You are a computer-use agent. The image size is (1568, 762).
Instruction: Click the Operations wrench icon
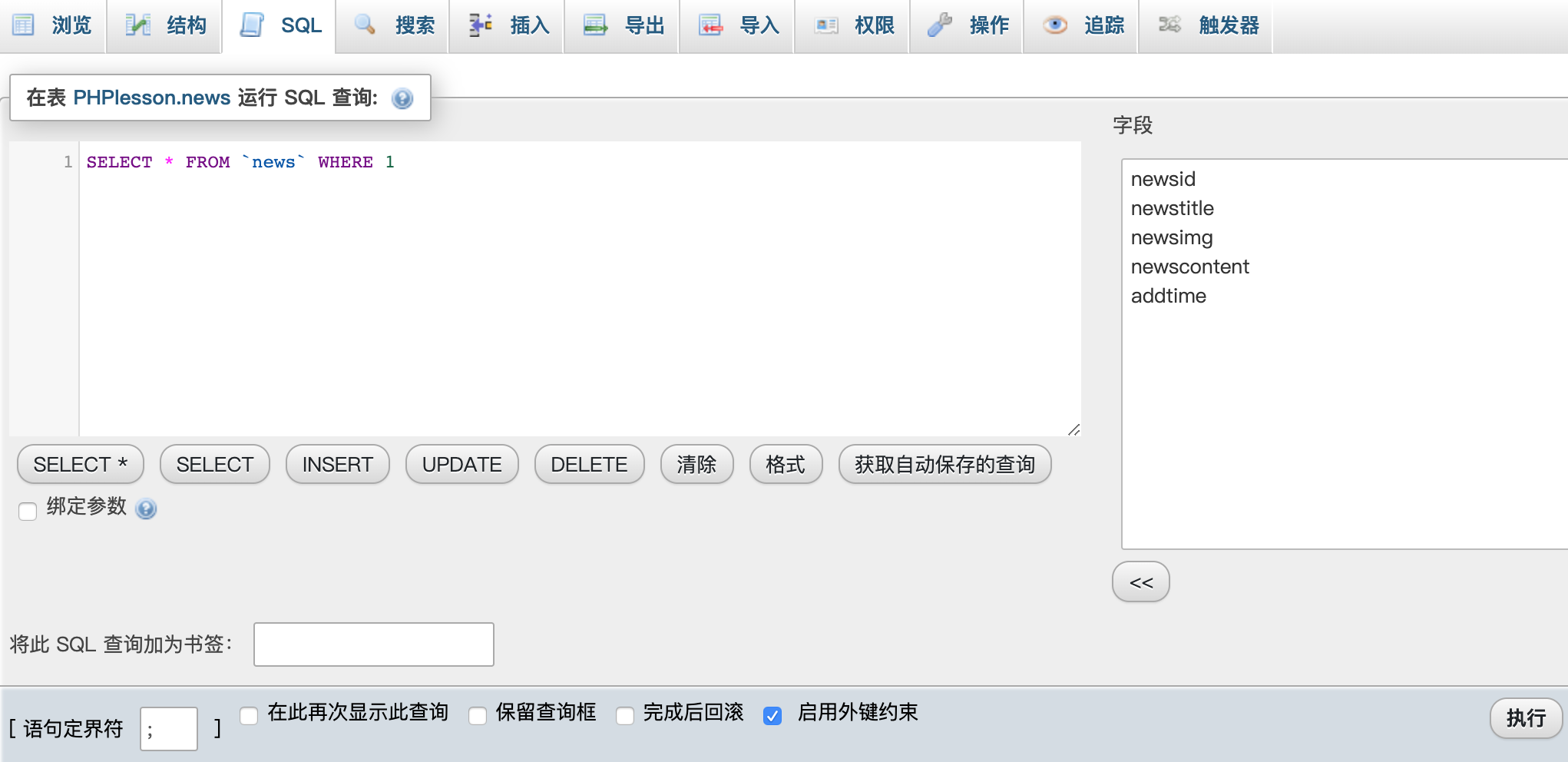coord(940,25)
